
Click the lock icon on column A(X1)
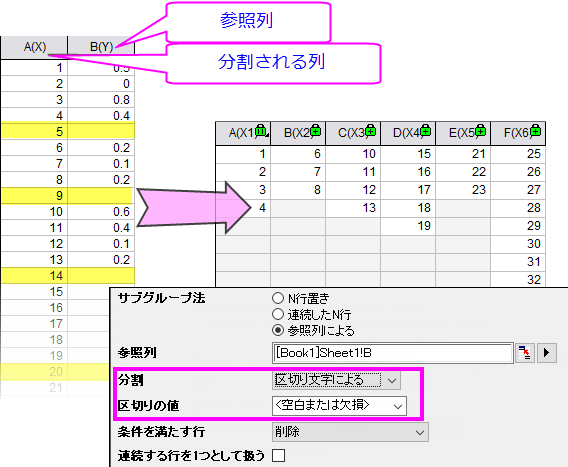[261, 130]
